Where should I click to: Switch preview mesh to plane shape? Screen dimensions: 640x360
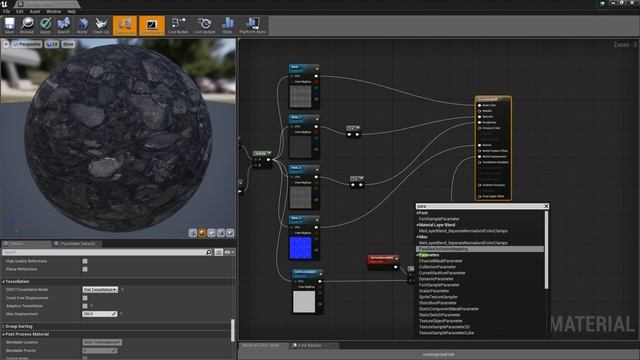(211, 233)
